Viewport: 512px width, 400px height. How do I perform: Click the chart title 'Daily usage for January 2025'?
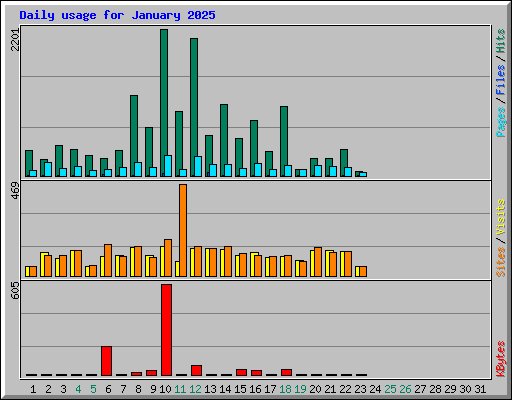coord(117,15)
